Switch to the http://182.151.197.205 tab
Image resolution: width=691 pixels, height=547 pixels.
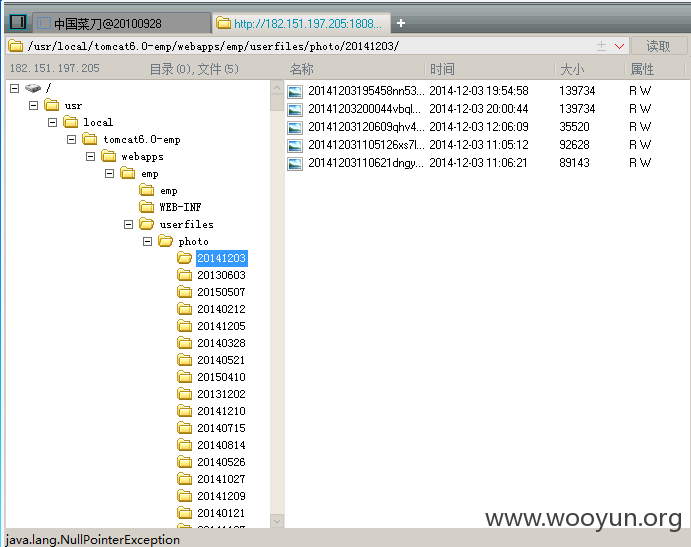click(x=301, y=23)
